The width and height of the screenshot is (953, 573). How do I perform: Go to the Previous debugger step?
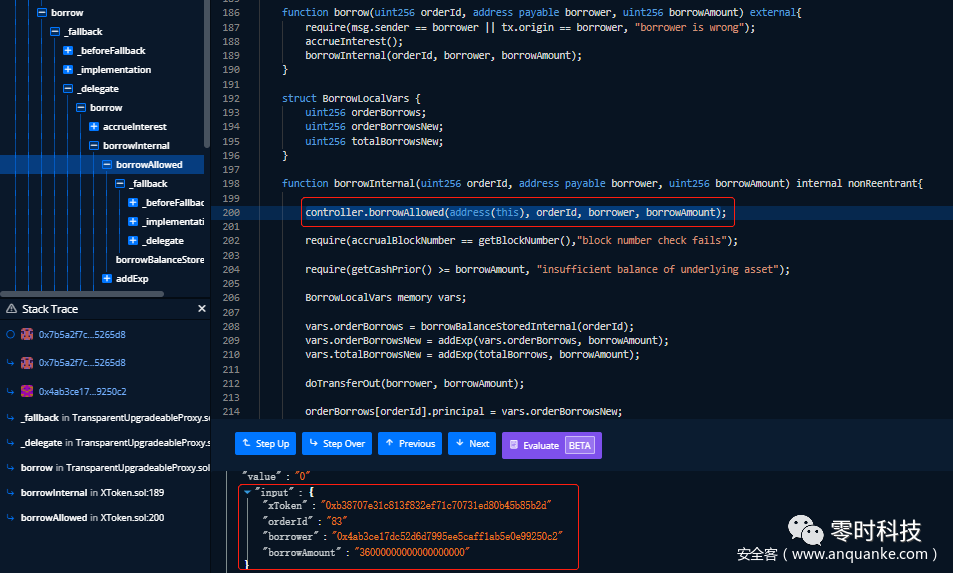(410, 444)
